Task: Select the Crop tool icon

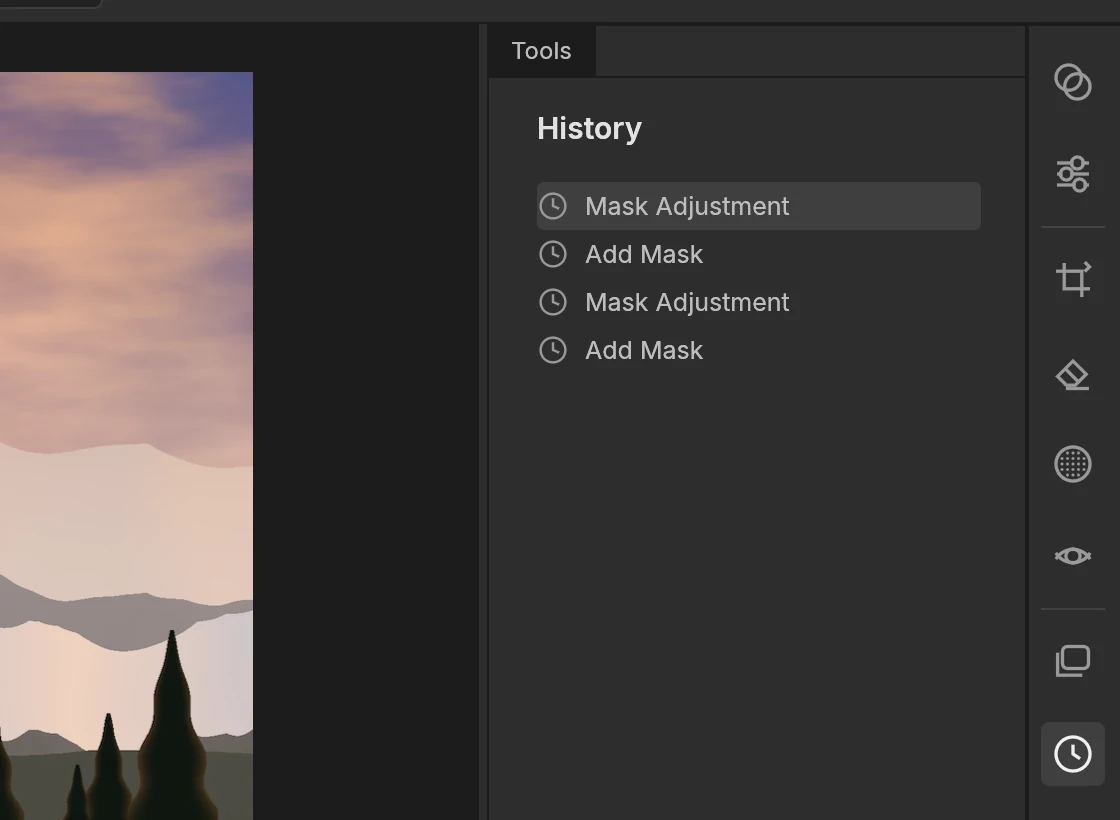Action: pyautogui.click(x=1073, y=279)
